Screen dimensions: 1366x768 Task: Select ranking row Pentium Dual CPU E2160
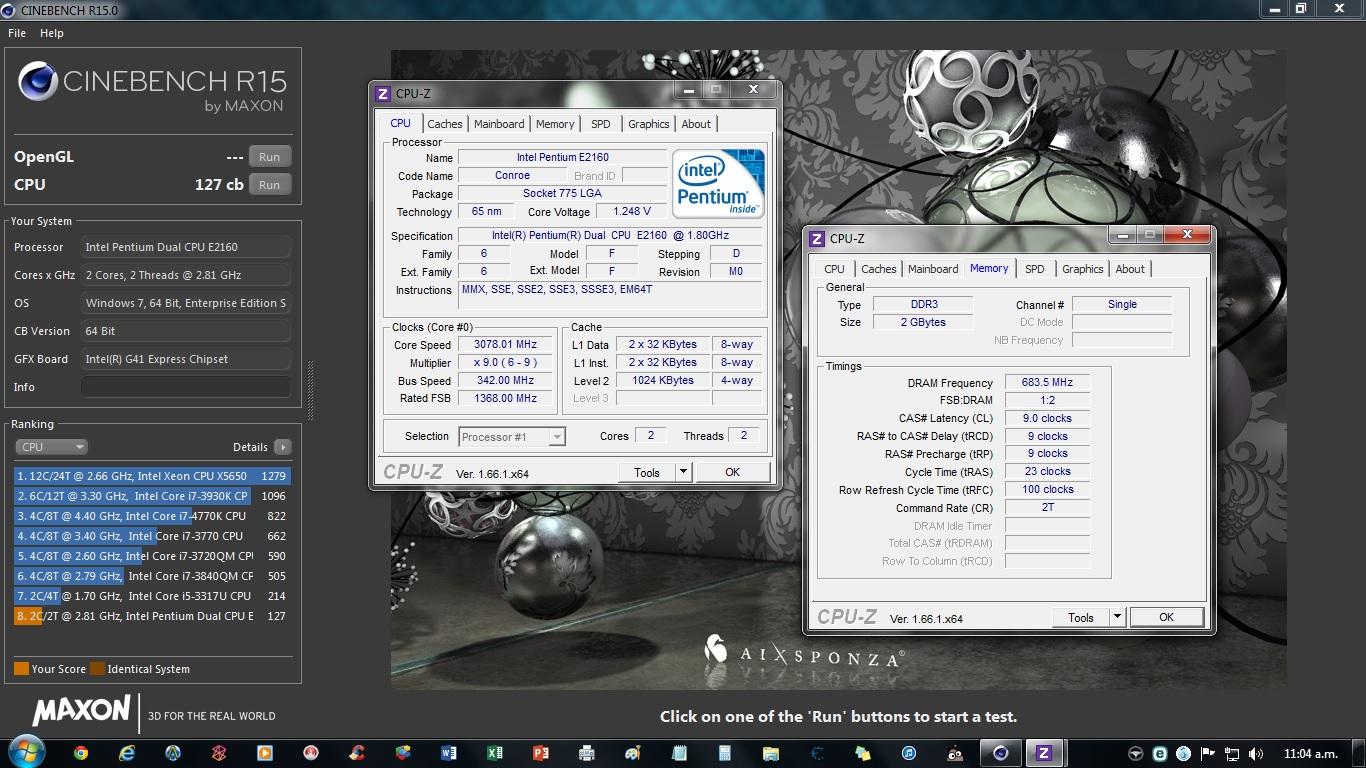pos(152,616)
